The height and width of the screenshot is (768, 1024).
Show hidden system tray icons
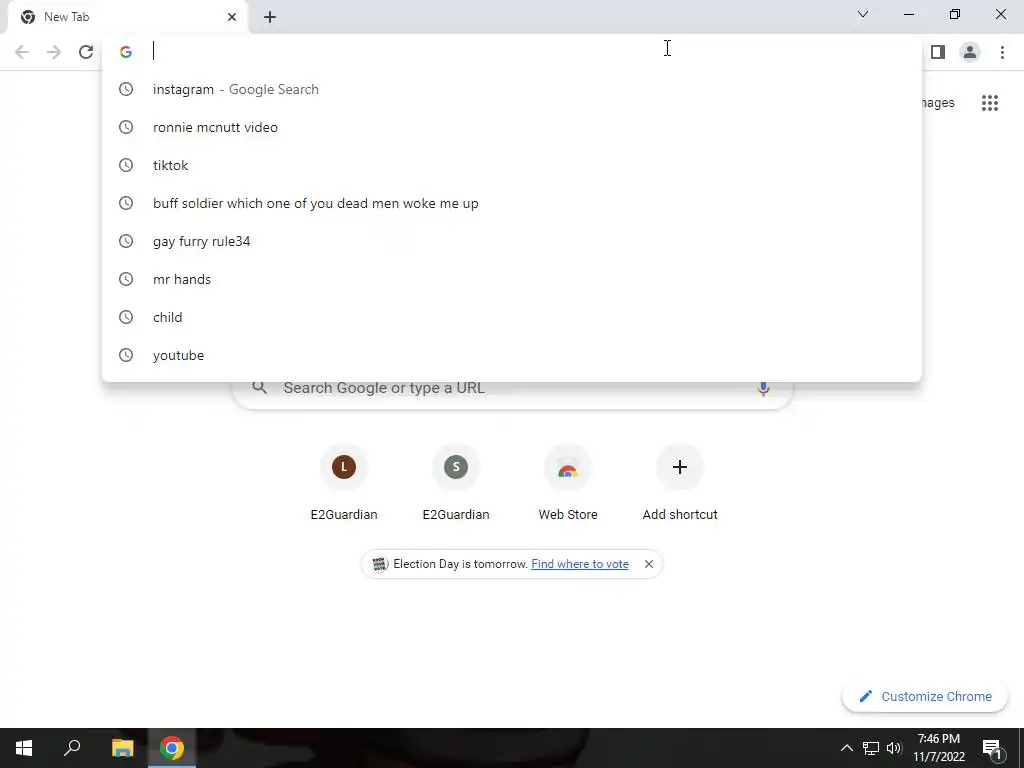tap(846, 748)
